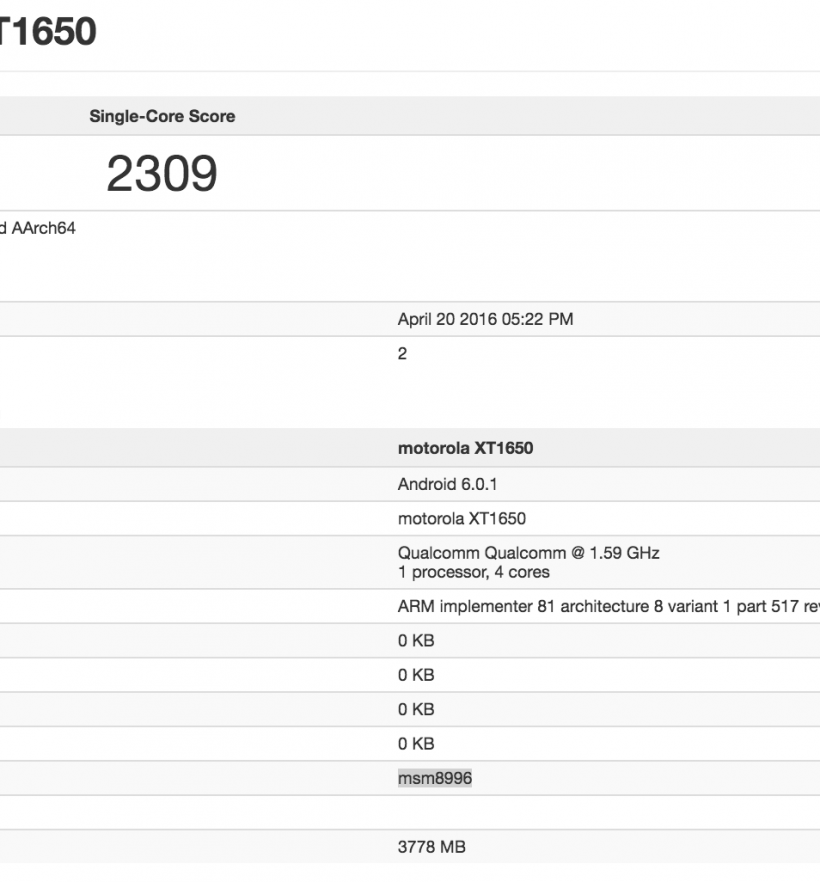Click the AArch64 text under the score
This screenshot has width=820, height=882.
(x=42, y=228)
